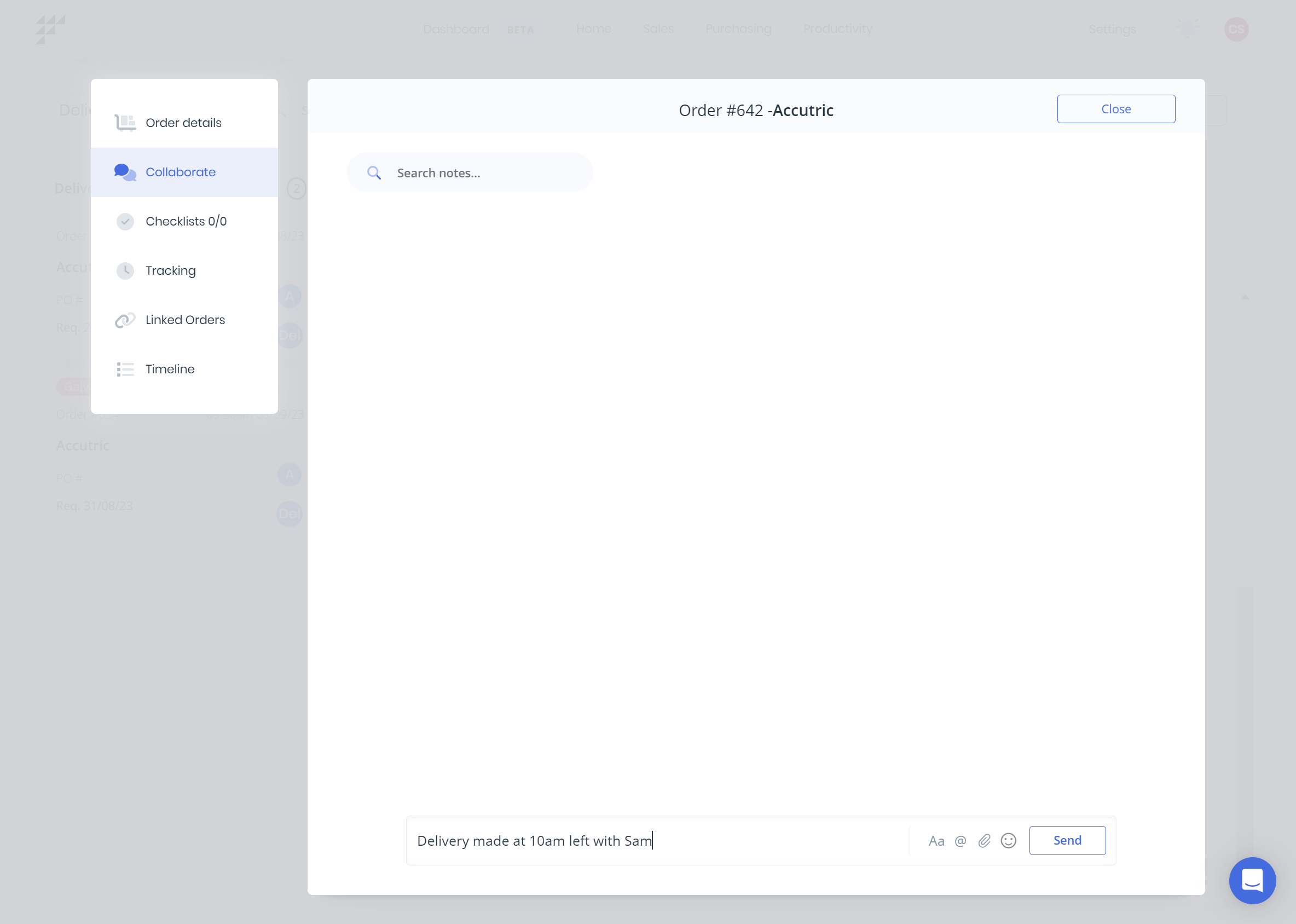
Task: Select Collaborate from sidebar menu
Action: point(181,172)
